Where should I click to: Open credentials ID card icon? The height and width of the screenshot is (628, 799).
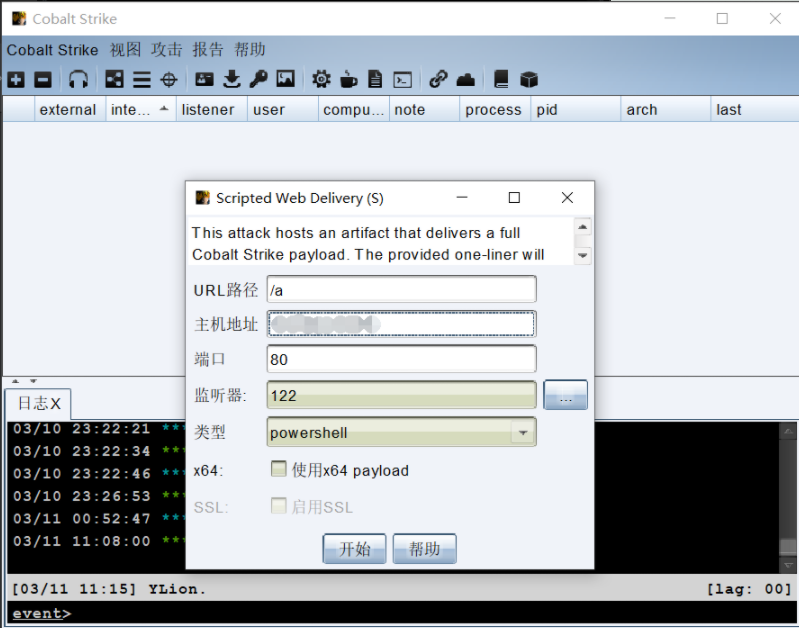pos(204,79)
